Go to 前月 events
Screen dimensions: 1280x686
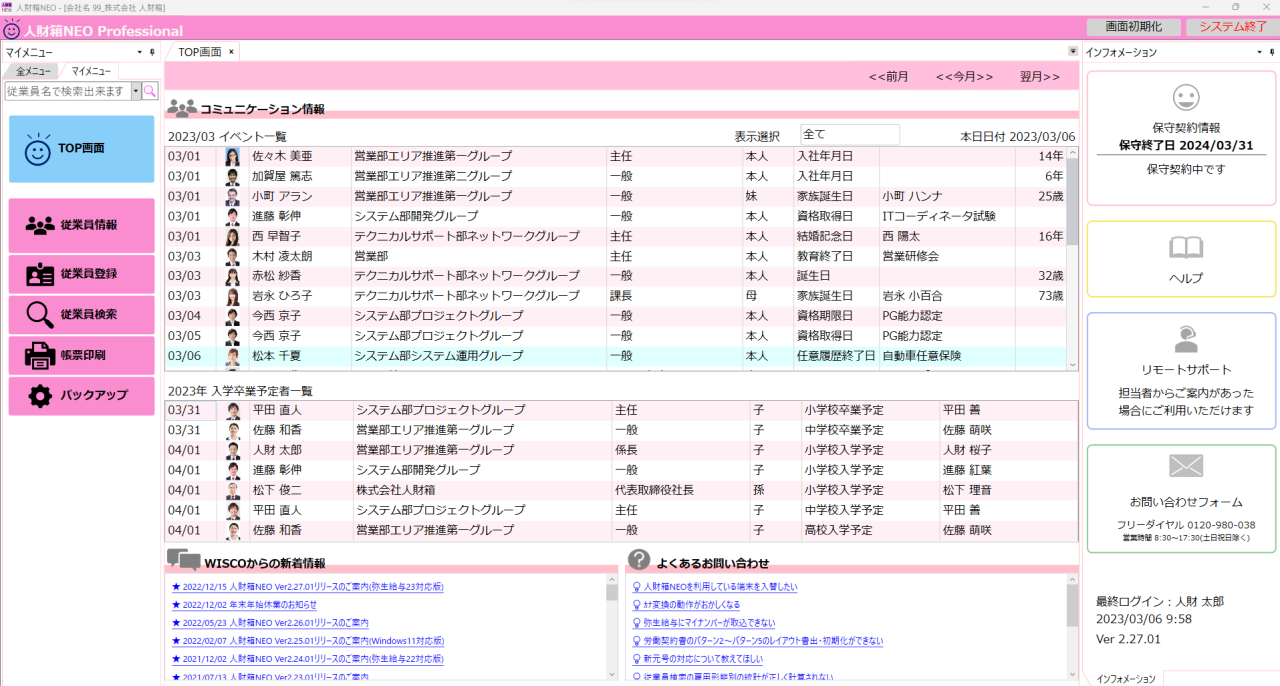888,77
